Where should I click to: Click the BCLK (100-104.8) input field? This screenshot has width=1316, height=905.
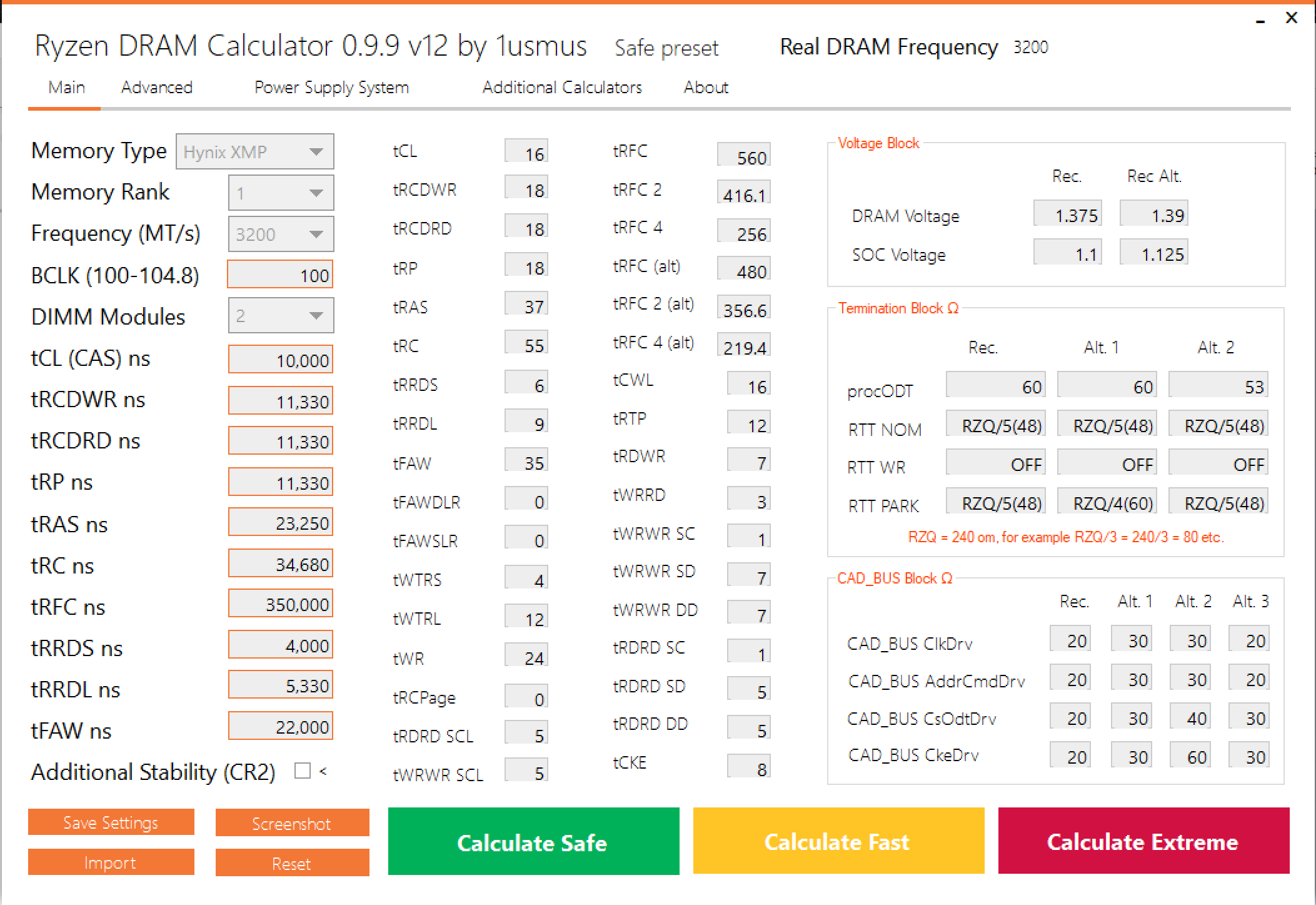click(x=280, y=275)
